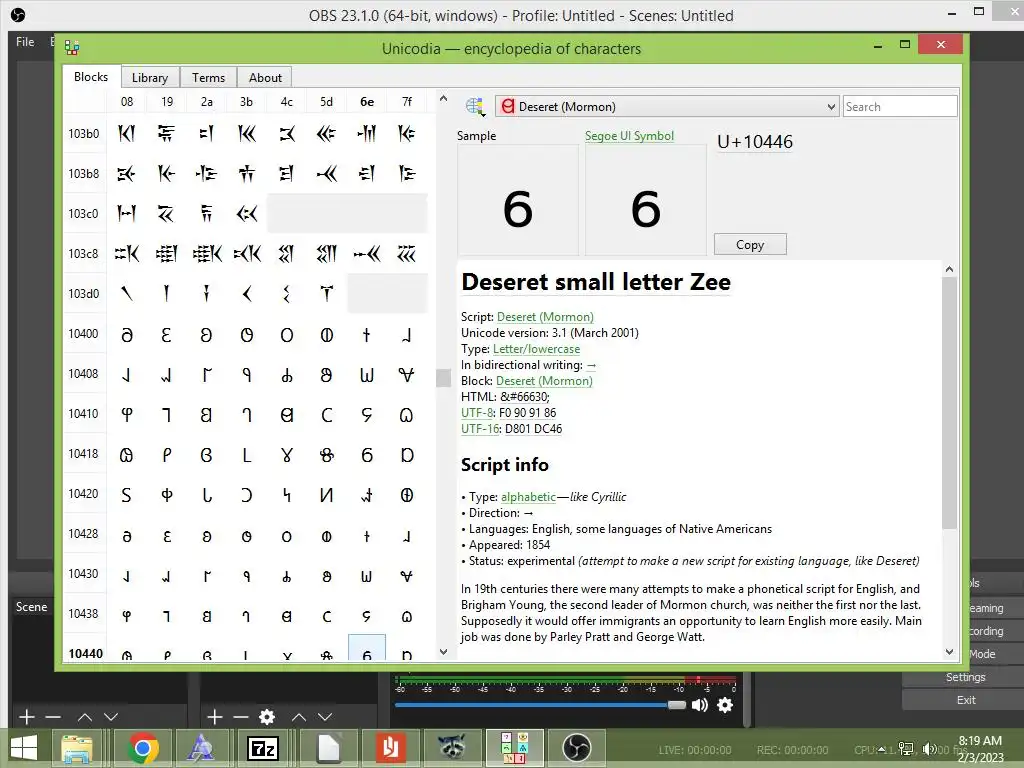Switch to OBS taskbar icon
The image size is (1024, 768).
click(x=577, y=748)
